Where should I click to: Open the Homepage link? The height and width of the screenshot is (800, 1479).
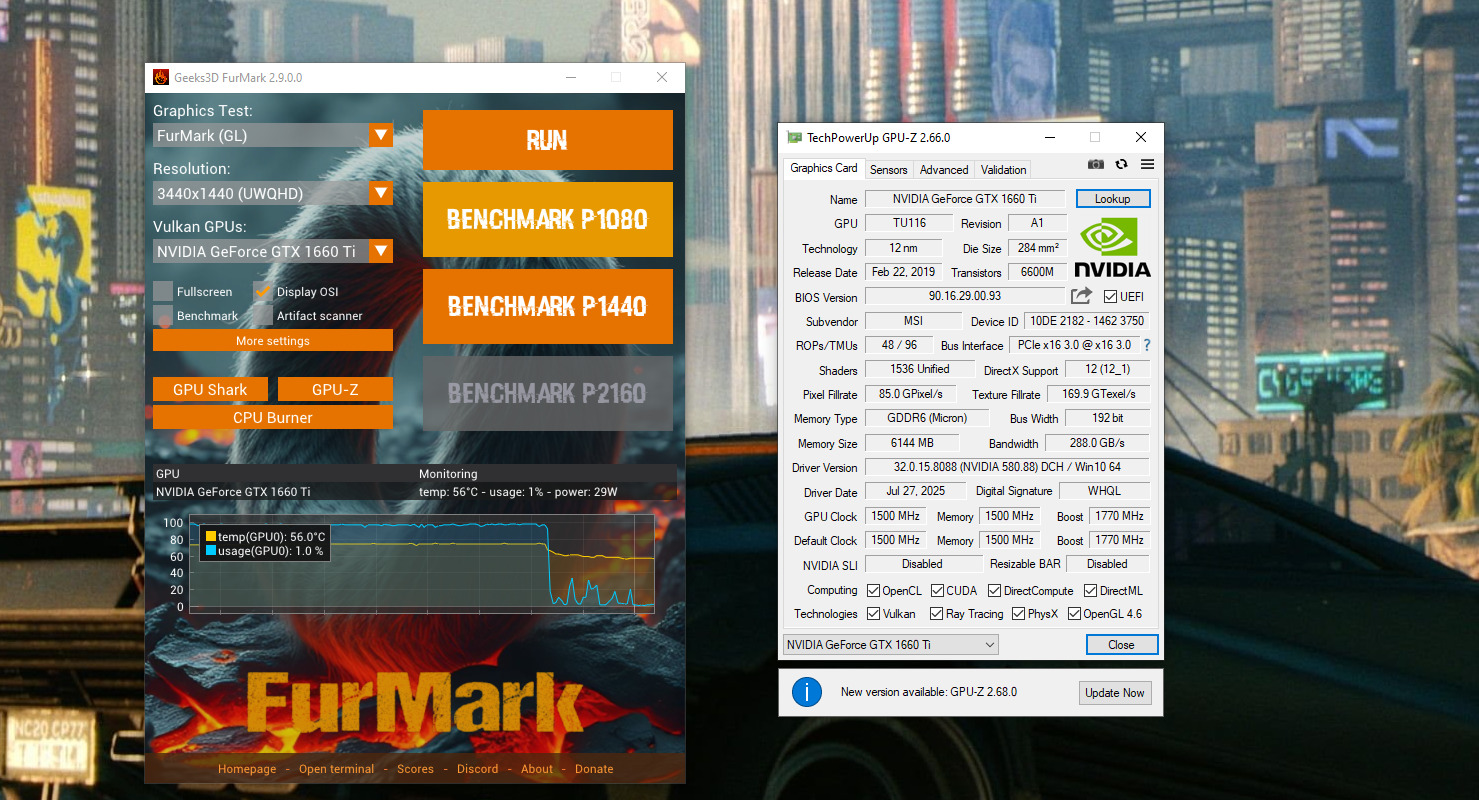pyautogui.click(x=247, y=769)
